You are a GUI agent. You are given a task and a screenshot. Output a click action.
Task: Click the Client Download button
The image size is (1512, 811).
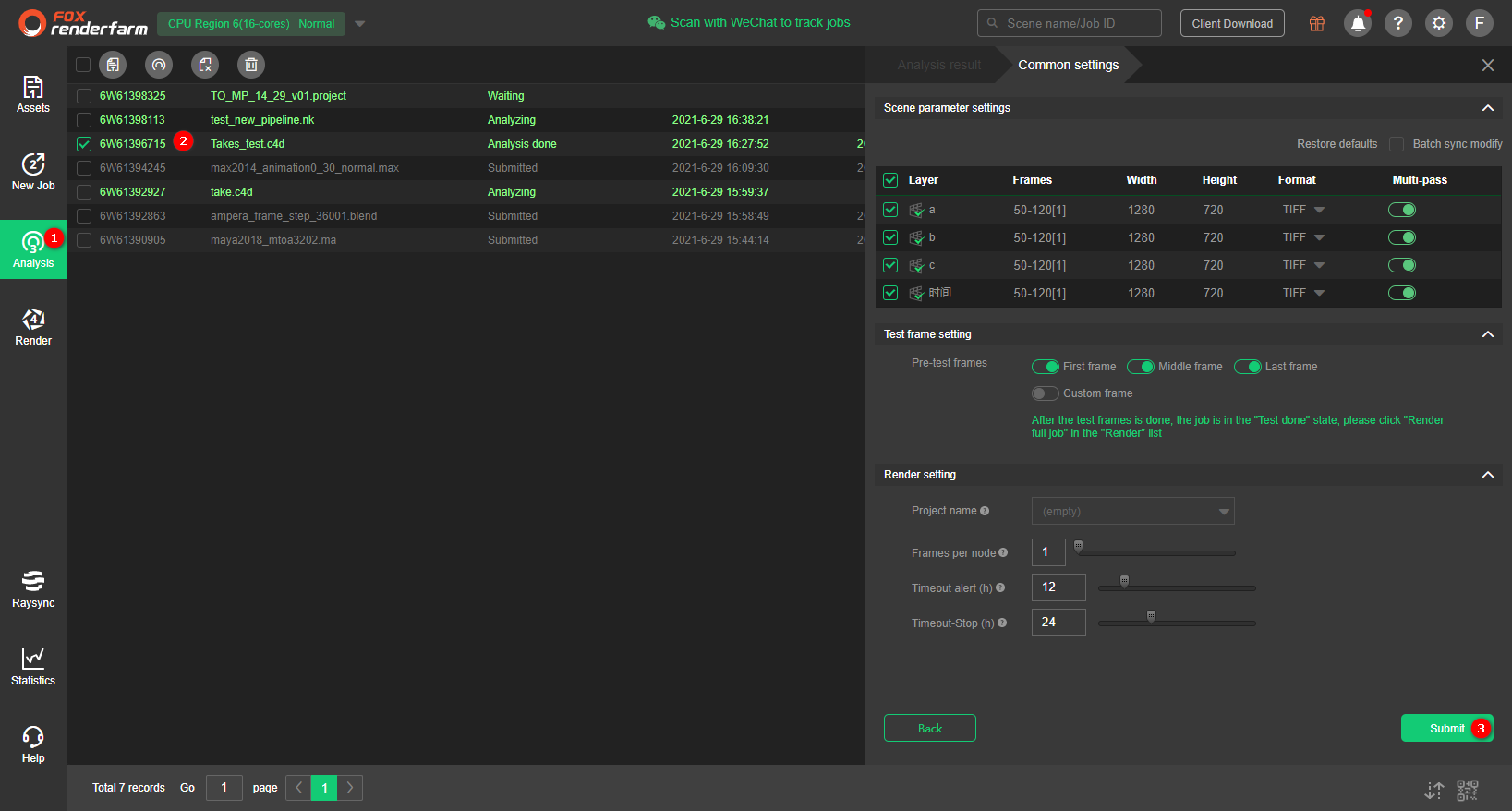point(1232,23)
